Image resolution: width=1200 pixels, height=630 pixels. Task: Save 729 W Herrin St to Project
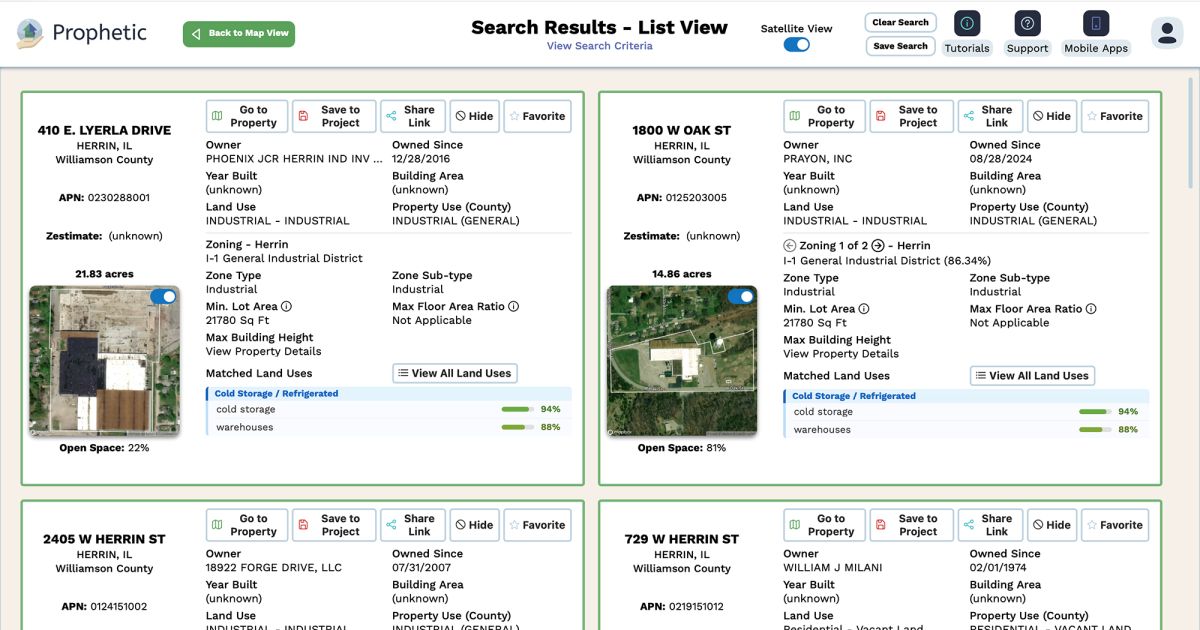[911, 525]
